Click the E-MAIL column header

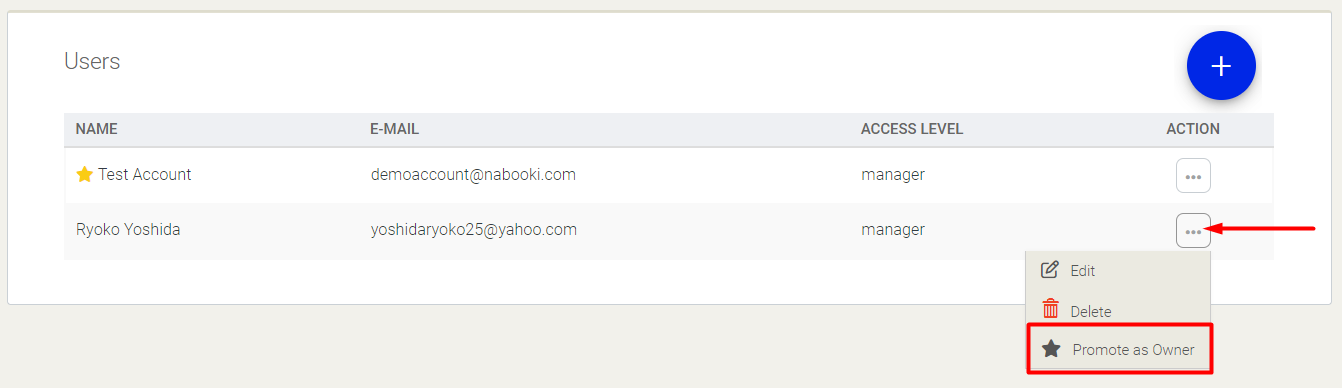(x=394, y=129)
